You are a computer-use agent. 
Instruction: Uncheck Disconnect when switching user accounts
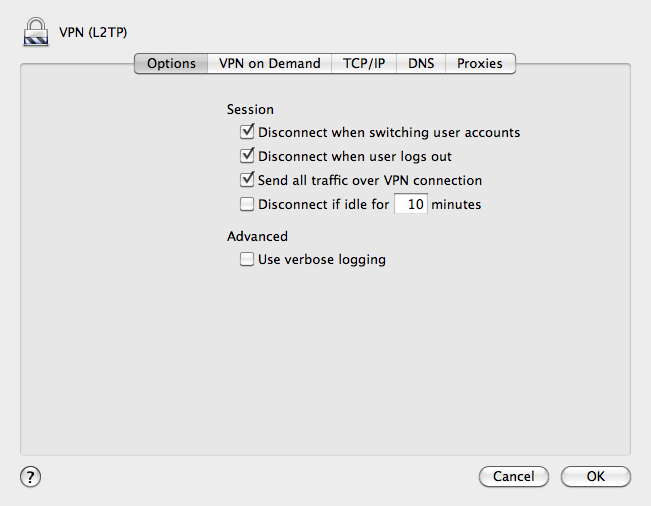pyautogui.click(x=247, y=132)
